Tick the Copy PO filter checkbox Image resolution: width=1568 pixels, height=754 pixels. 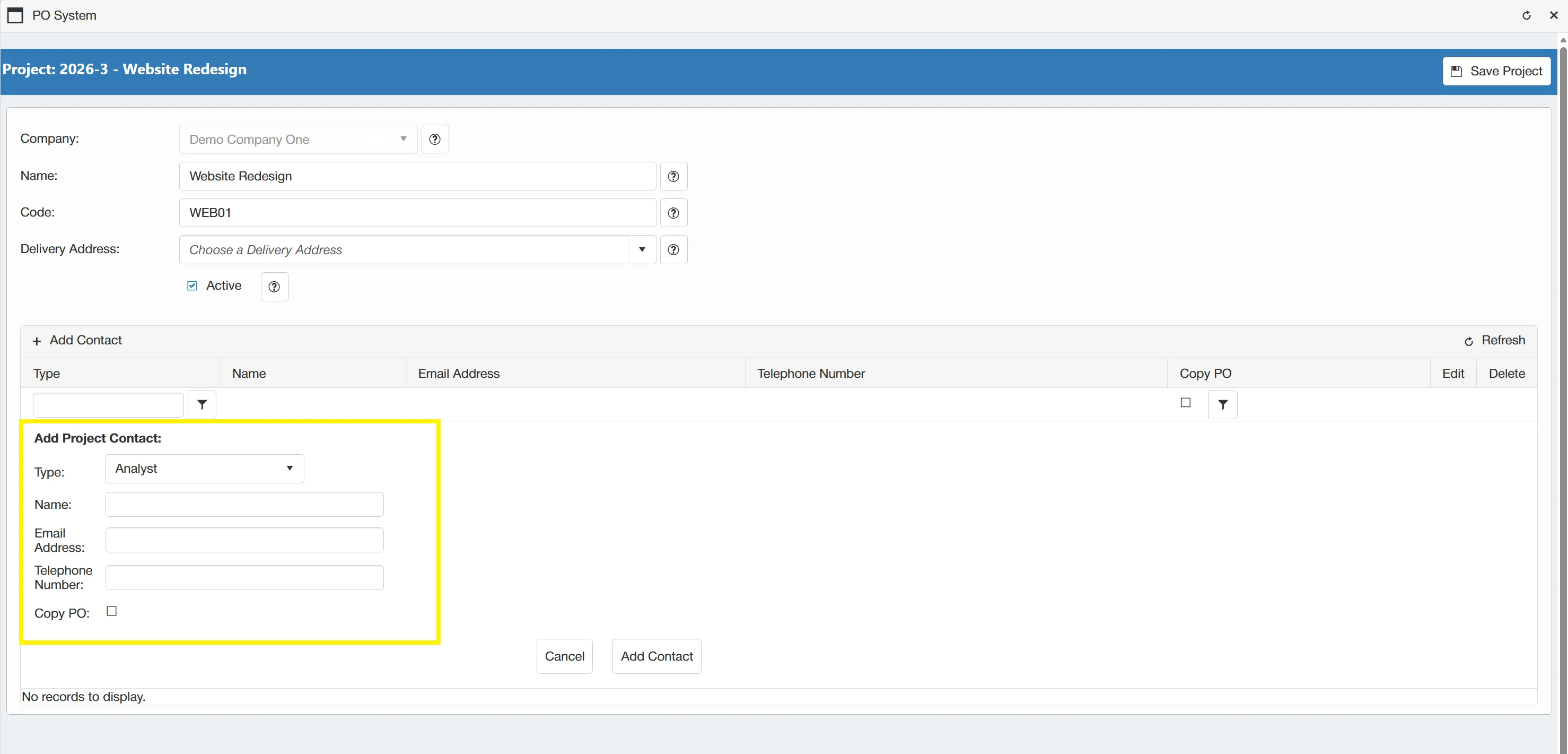point(1185,403)
